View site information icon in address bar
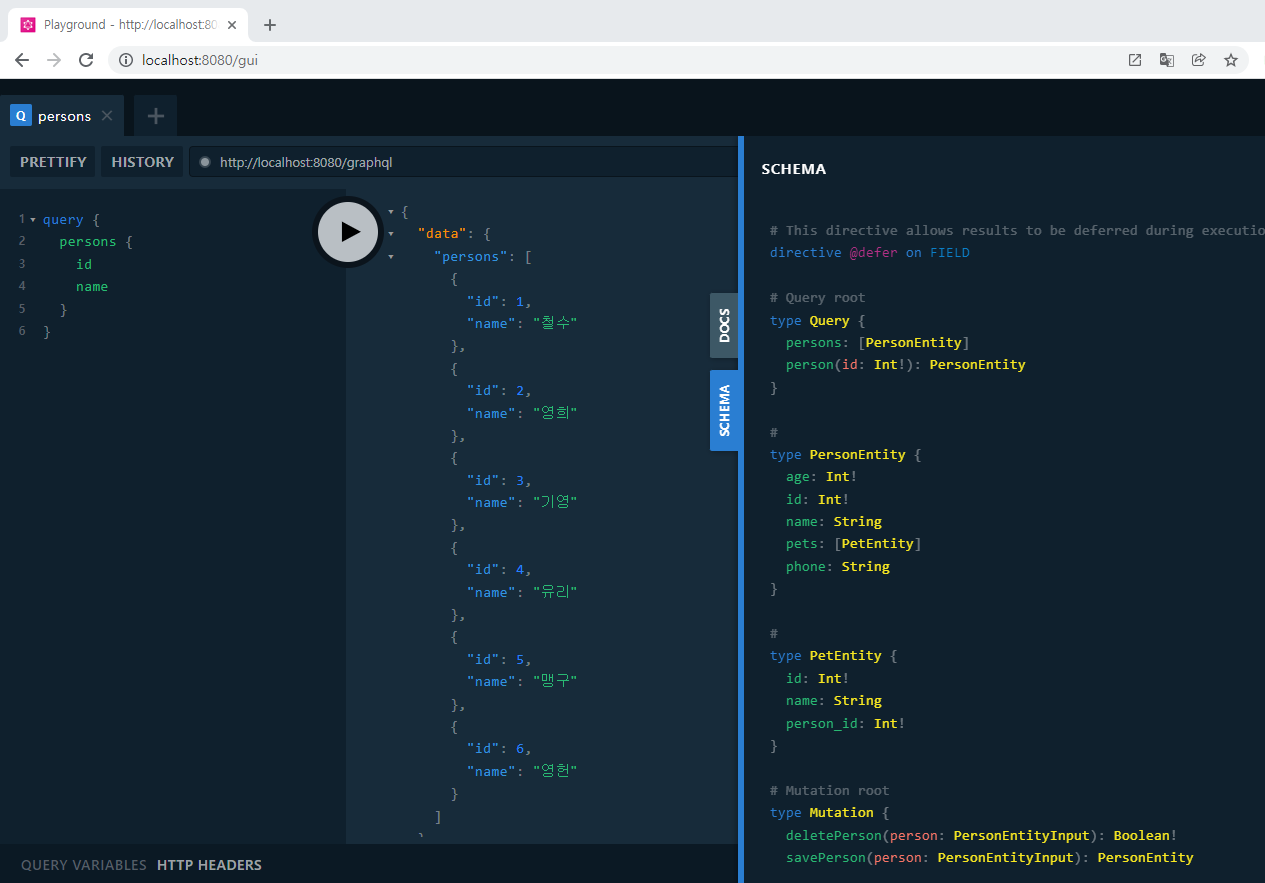 [x=126, y=60]
